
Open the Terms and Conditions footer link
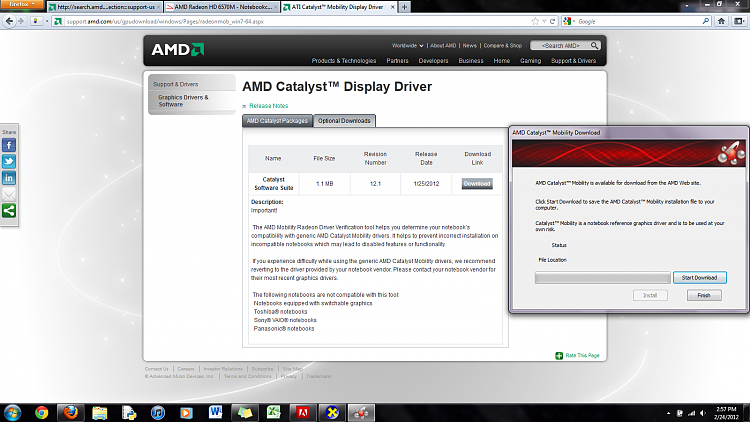(x=247, y=376)
